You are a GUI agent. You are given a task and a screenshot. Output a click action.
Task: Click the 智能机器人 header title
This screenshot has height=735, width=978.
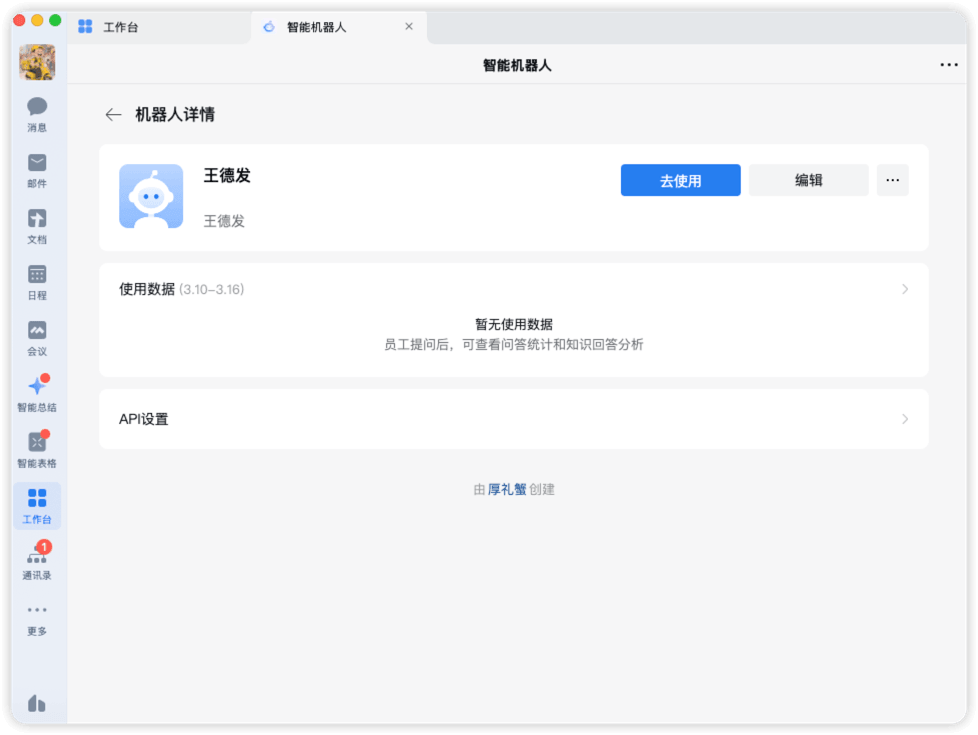pyautogui.click(x=516, y=66)
